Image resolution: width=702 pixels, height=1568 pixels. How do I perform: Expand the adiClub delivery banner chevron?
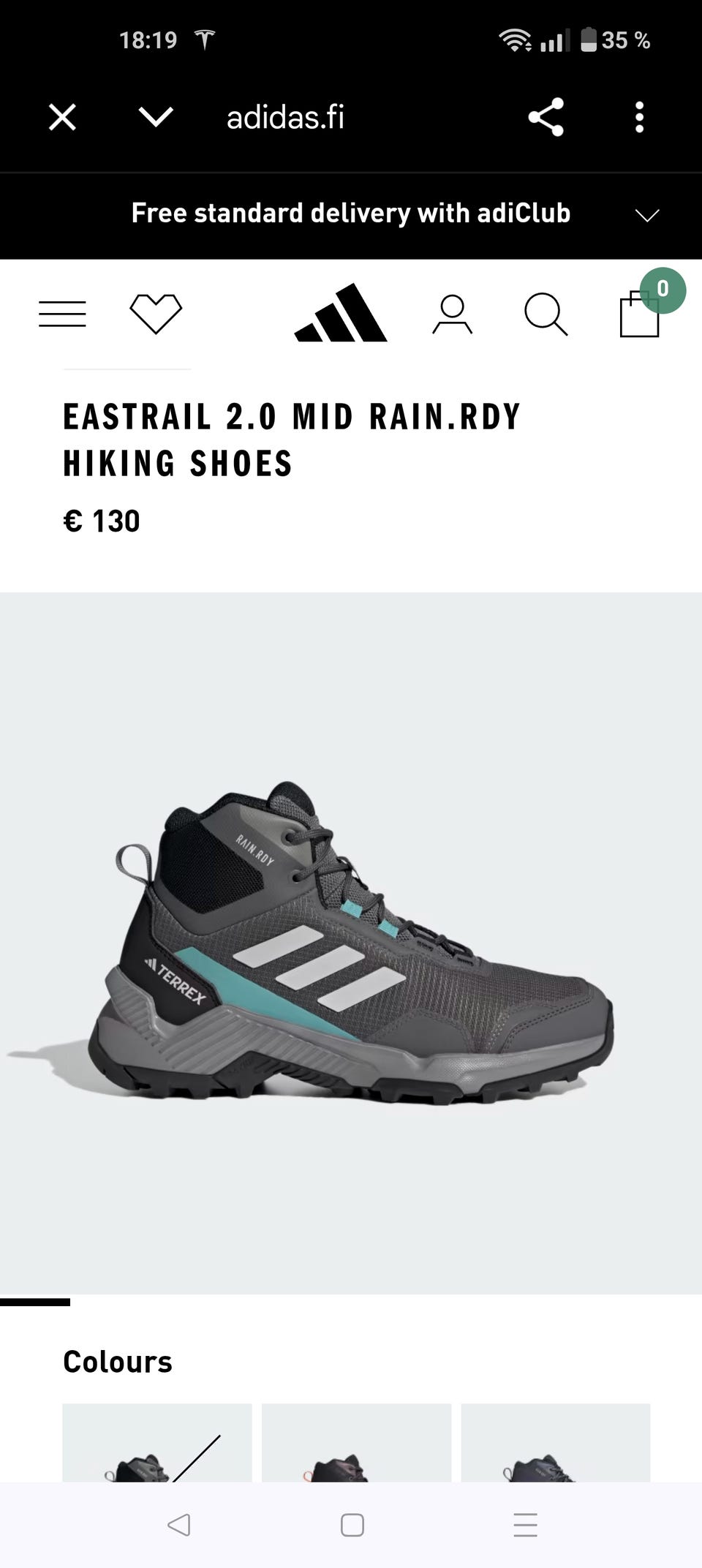pyautogui.click(x=647, y=215)
